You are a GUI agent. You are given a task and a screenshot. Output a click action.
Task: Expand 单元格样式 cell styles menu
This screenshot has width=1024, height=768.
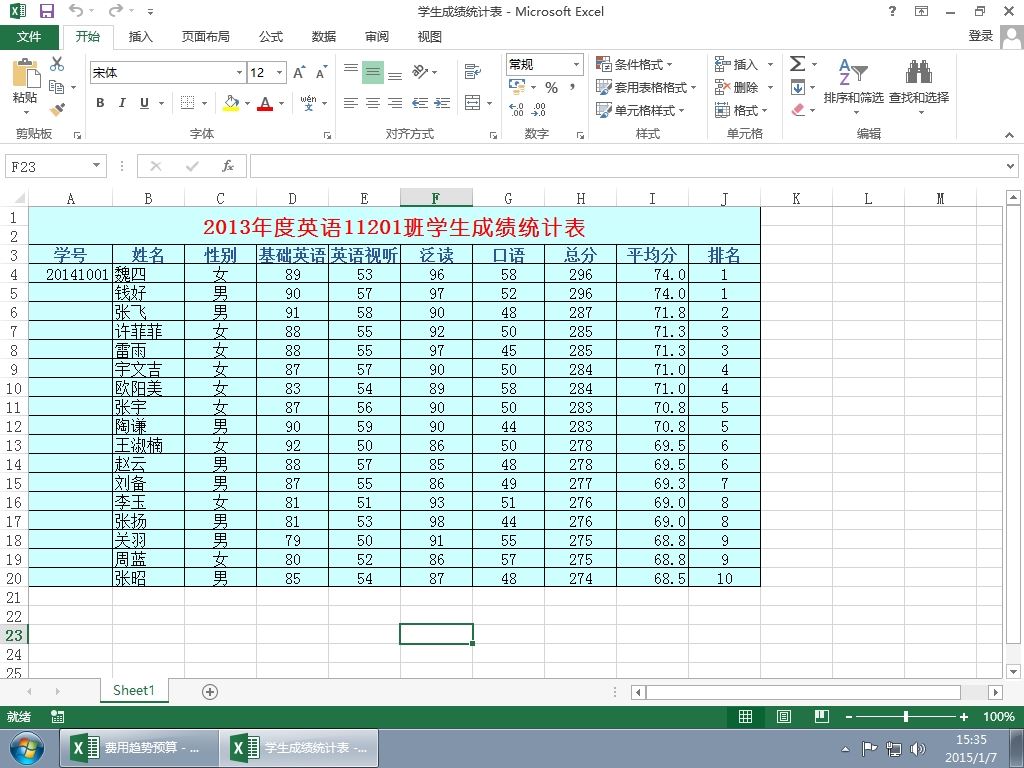pos(640,110)
